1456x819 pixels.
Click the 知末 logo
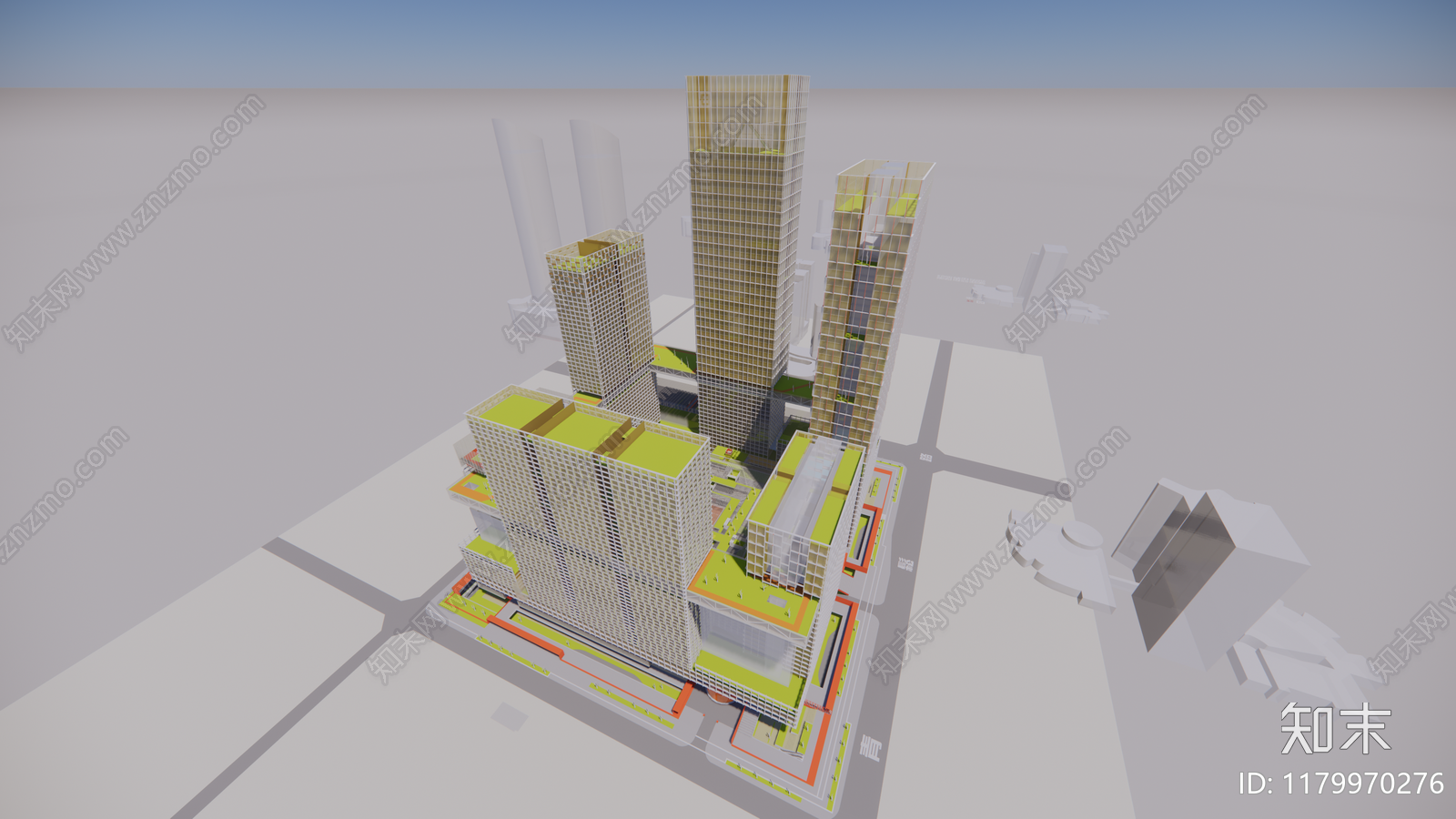1336,729
